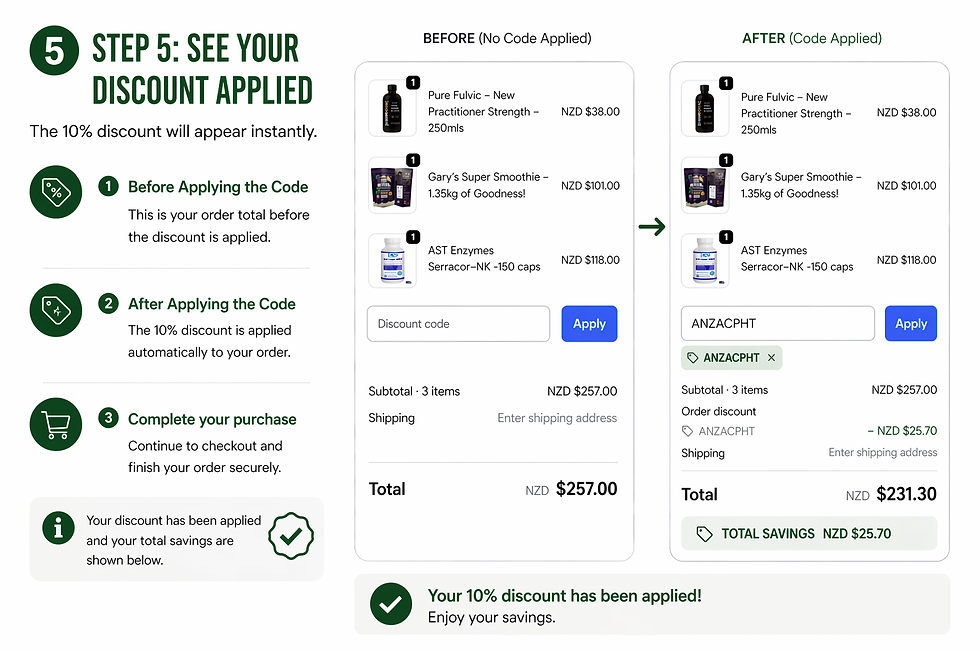Click the green scalloped checkmark badge
980x653 pixels.
tap(291, 537)
